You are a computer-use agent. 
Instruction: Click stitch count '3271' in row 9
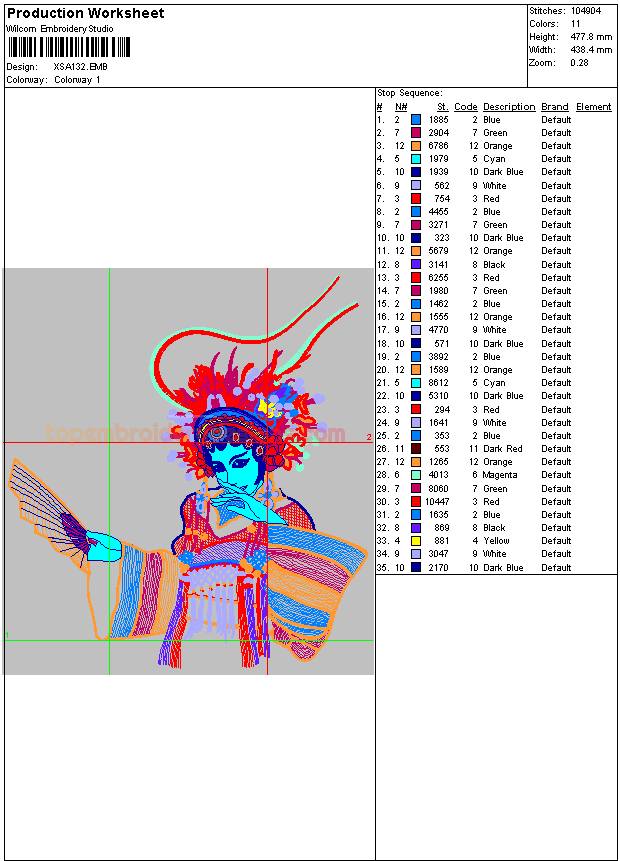click(439, 225)
